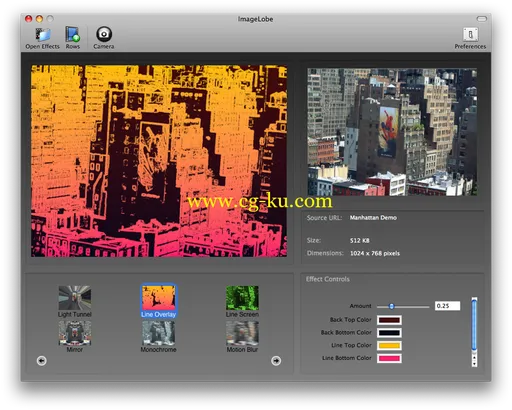Click the Effect Controls vertical scrollbar

coord(474,324)
